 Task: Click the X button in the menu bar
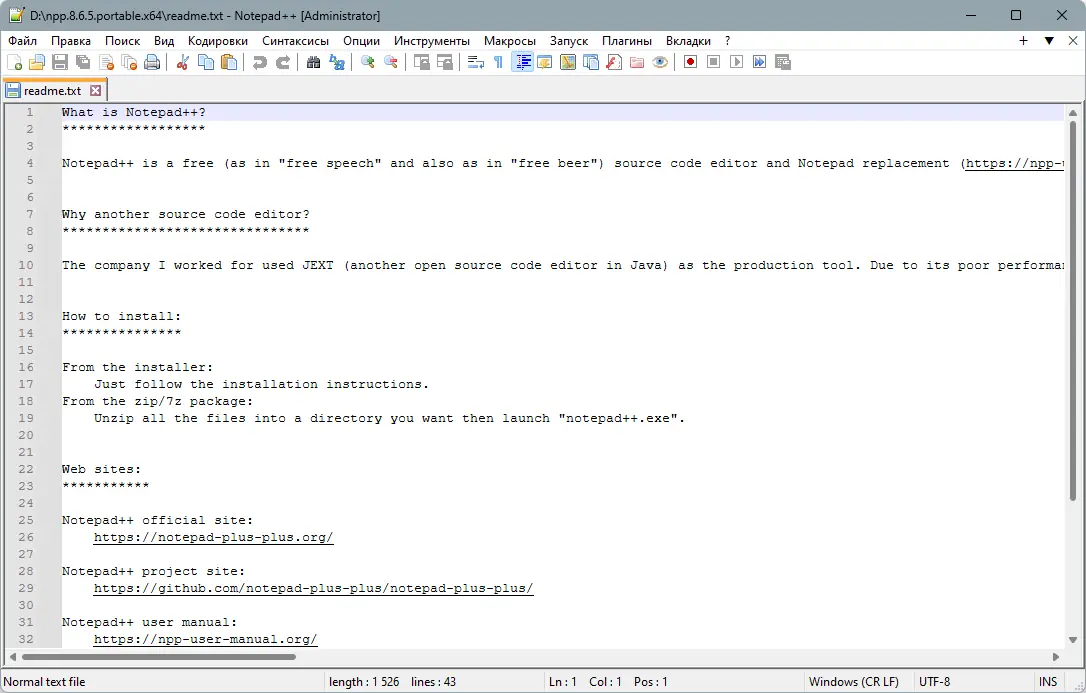[1073, 41]
